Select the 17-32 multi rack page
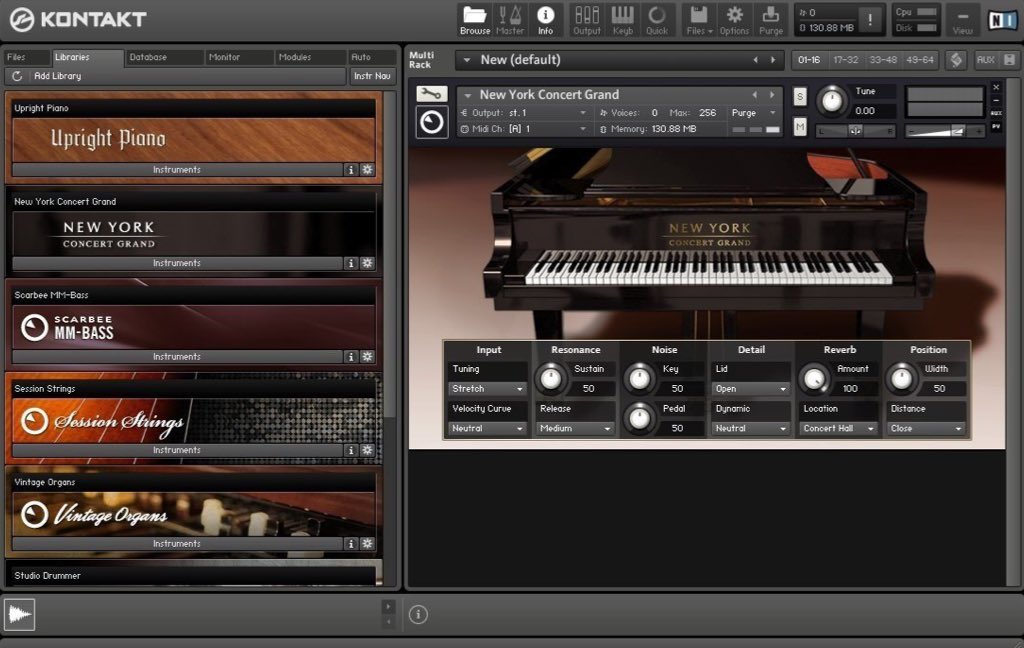Screen dimensions: 1024x648 pos(845,60)
